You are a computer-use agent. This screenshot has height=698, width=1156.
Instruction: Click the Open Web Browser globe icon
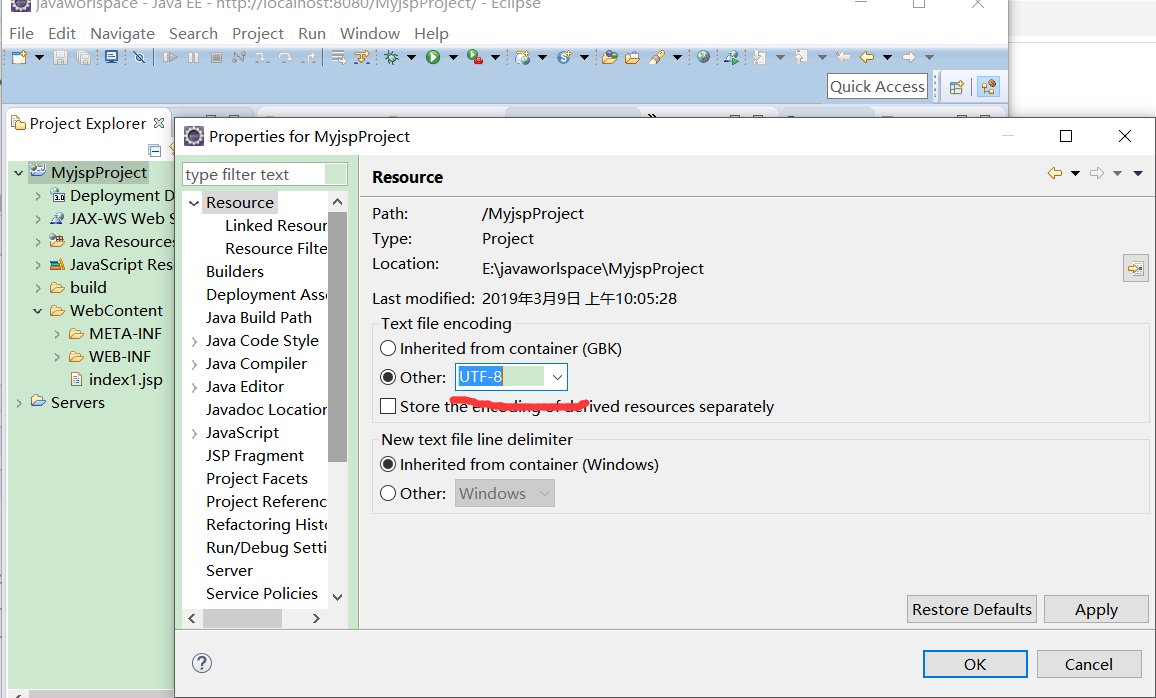pyautogui.click(x=704, y=58)
